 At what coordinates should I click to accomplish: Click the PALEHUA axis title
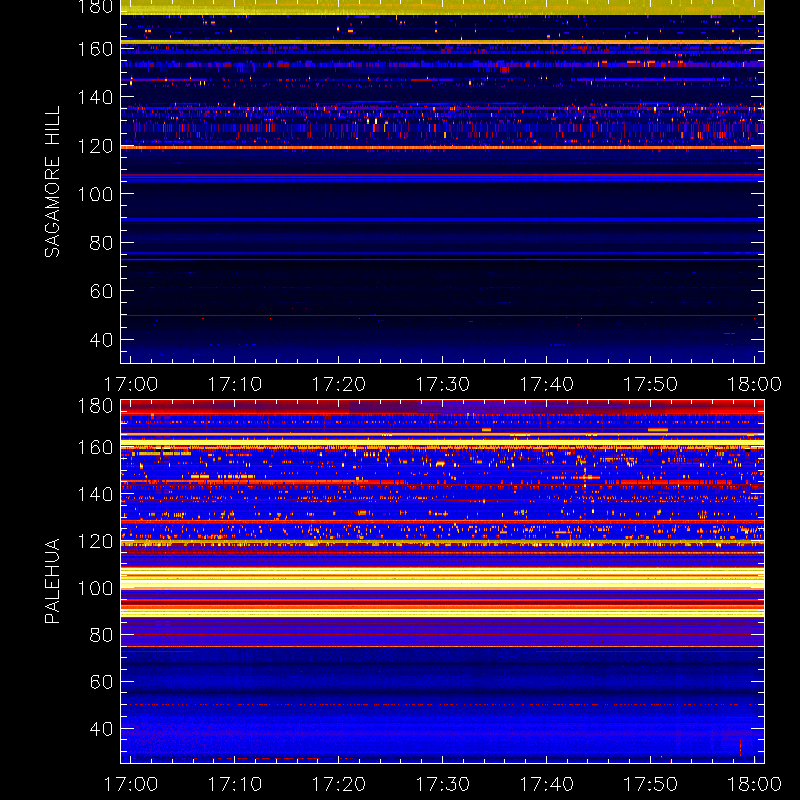52,581
